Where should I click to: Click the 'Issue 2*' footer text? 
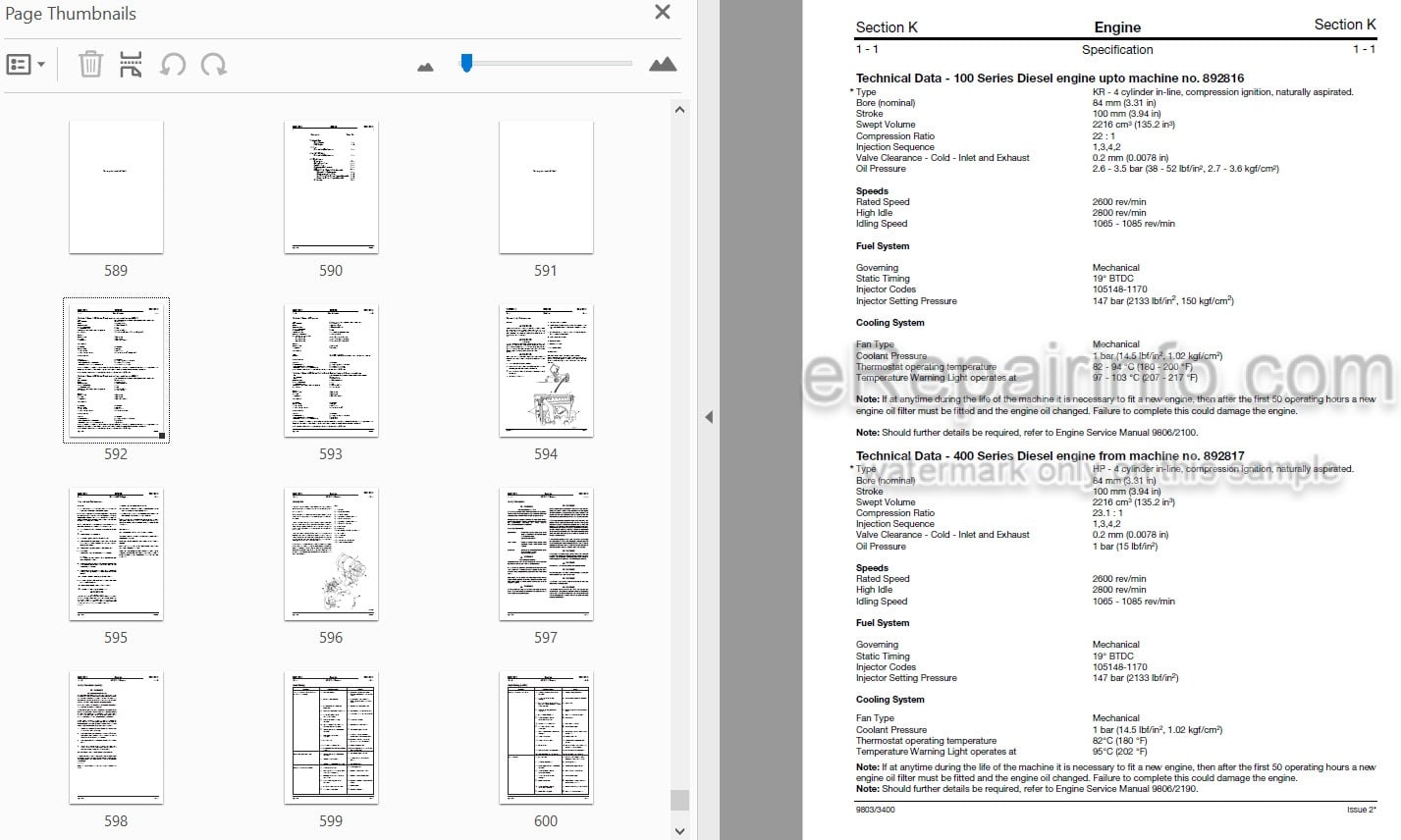[x=1361, y=810]
